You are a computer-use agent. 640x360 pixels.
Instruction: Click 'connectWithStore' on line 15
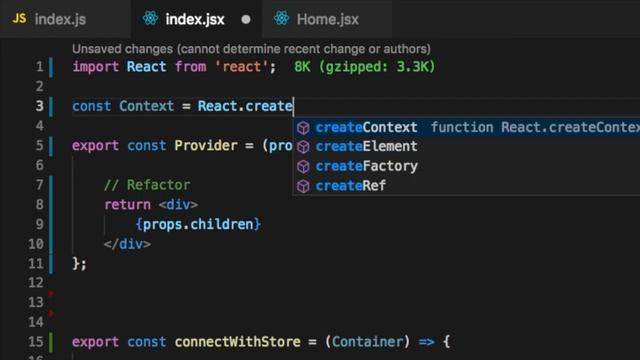pos(238,342)
